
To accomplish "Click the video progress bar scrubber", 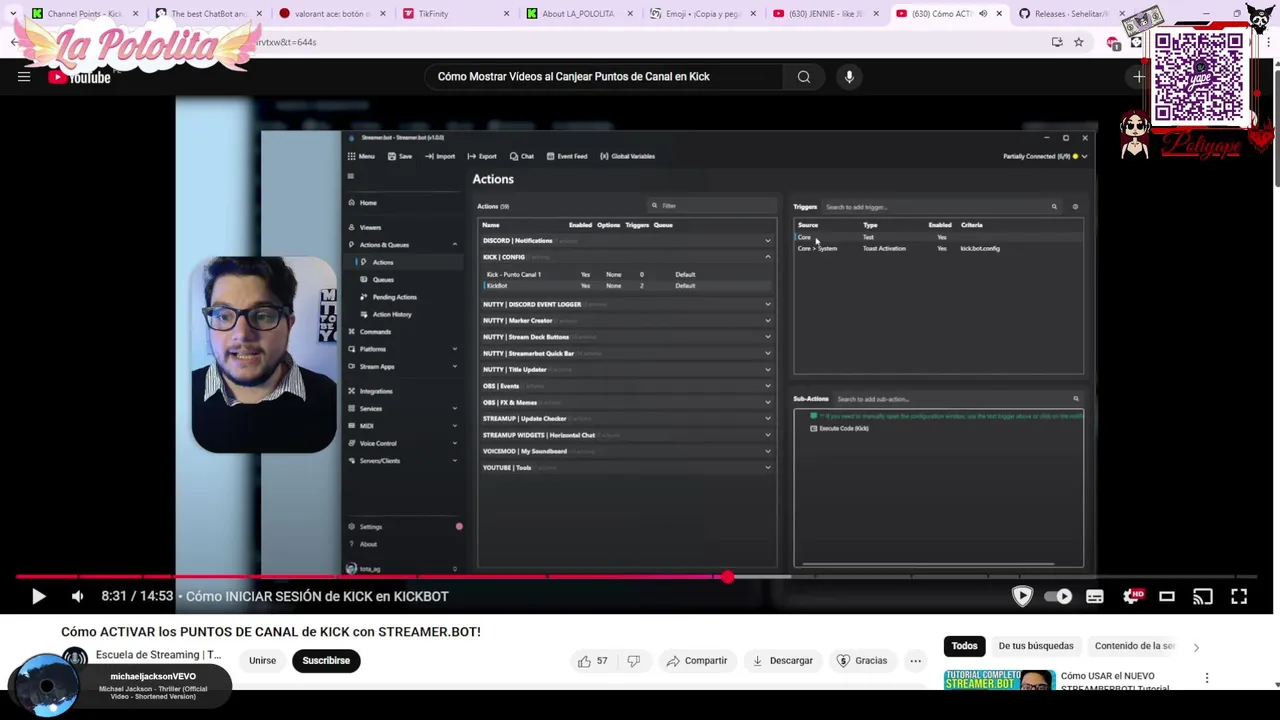I will 727,577.
